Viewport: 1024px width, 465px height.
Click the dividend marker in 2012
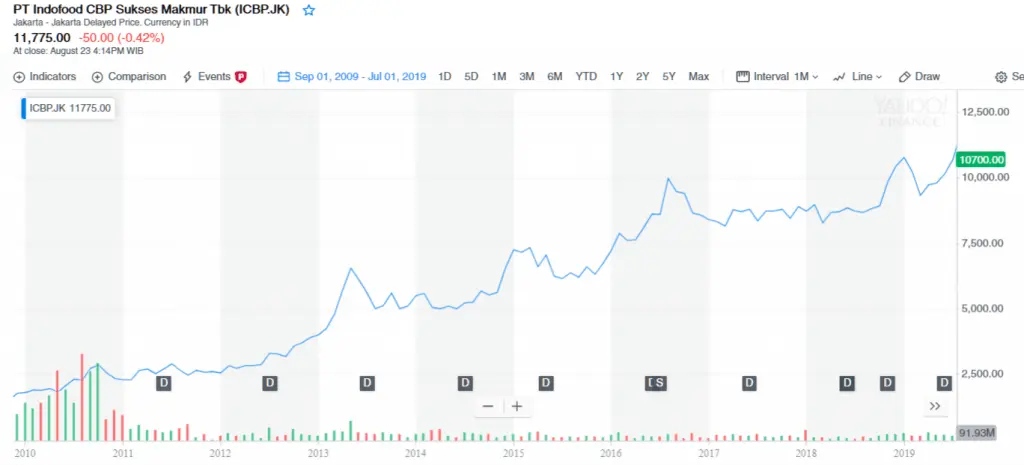click(270, 383)
